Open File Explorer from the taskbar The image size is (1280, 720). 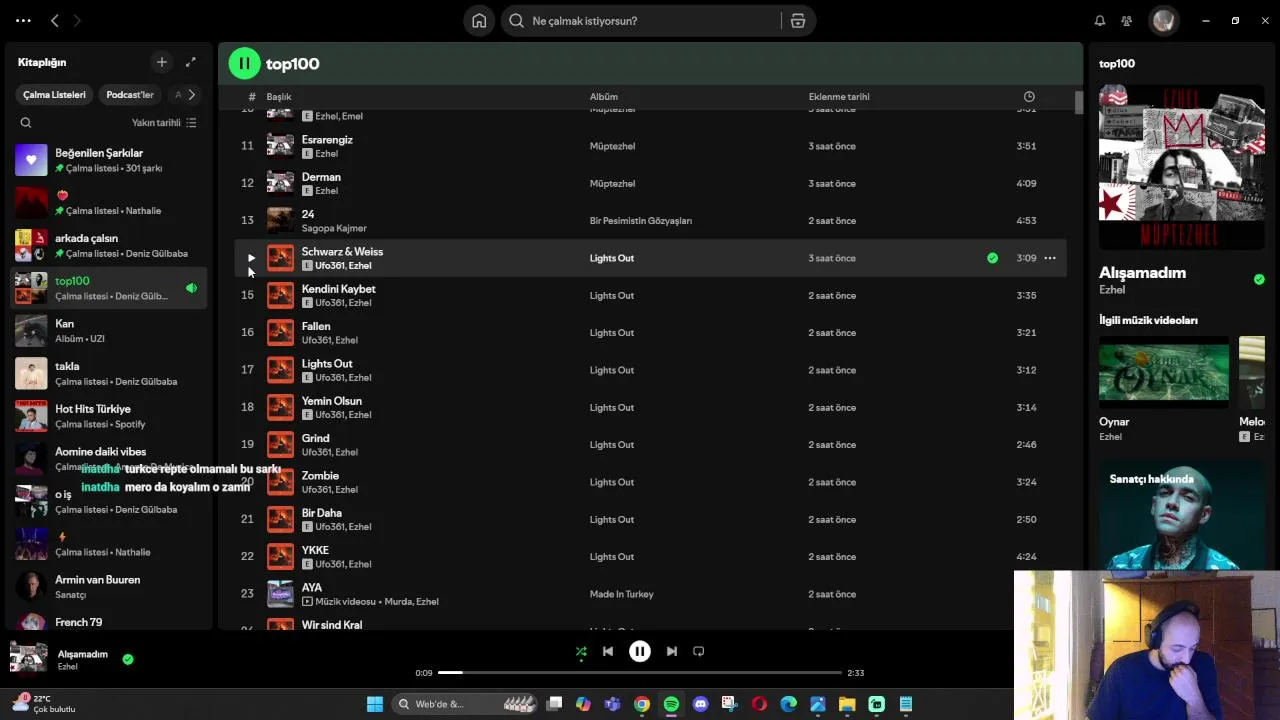coord(847,704)
